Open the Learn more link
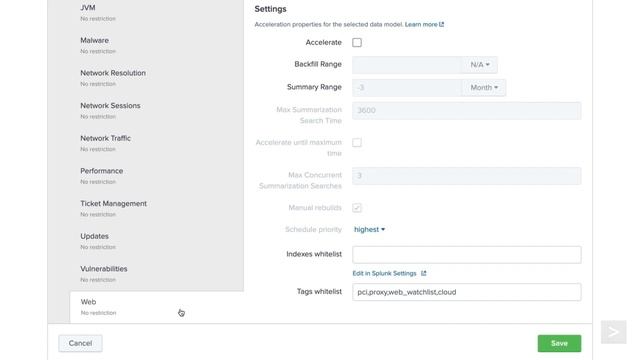The image size is (640, 360). coord(421,24)
